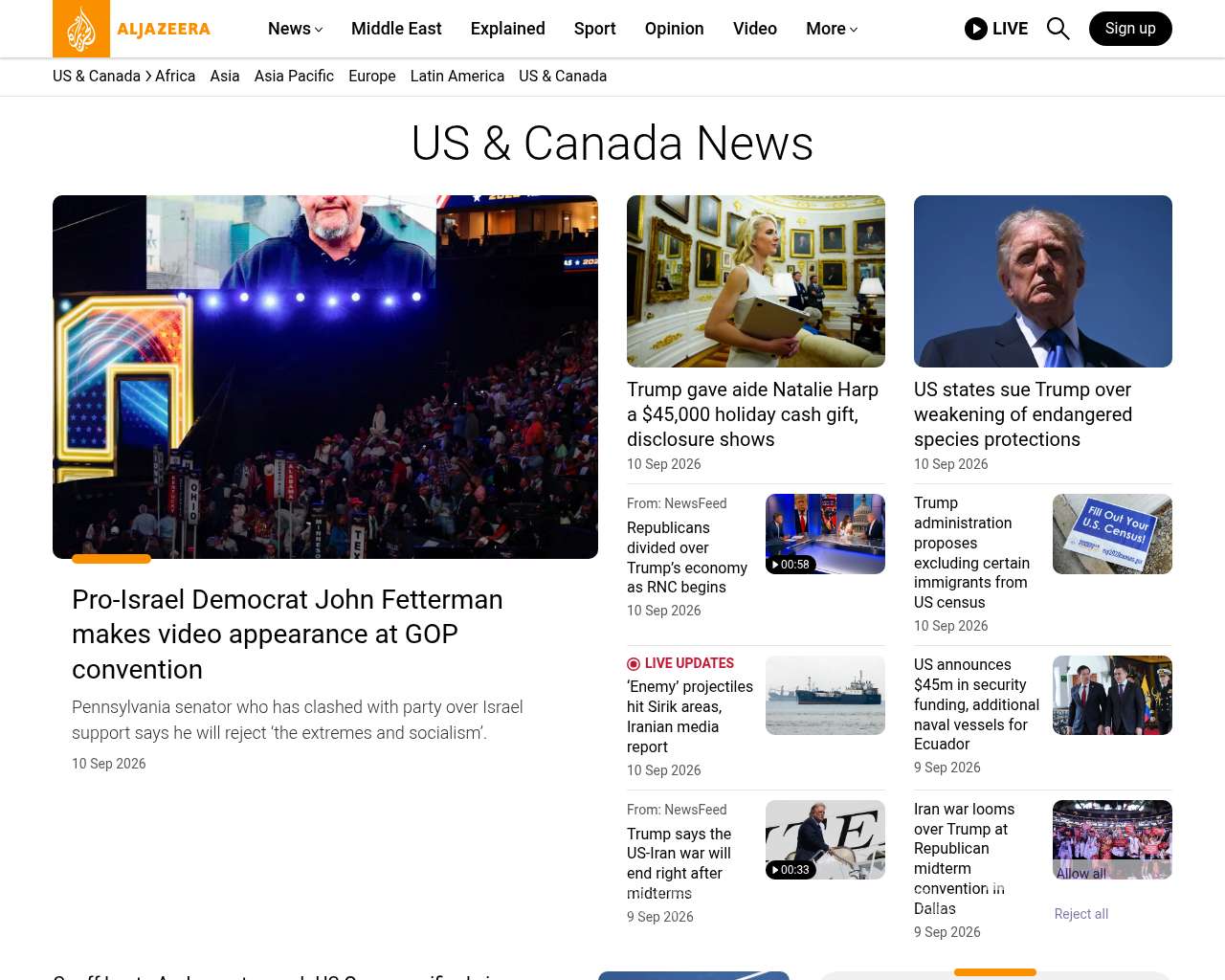Play the 00:58 Republicans divided video
Viewport: 1225px width, 980px height.
825,534
